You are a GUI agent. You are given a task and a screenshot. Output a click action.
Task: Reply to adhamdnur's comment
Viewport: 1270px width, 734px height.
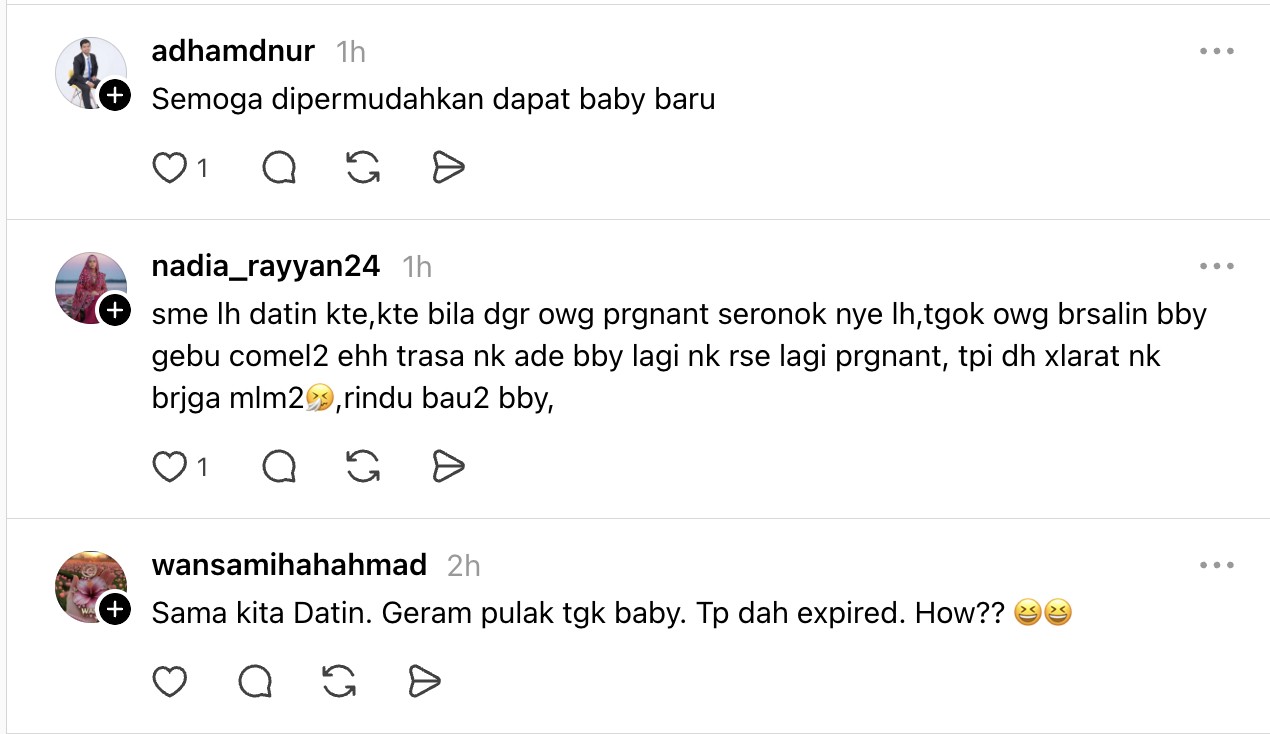pos(279,168)
